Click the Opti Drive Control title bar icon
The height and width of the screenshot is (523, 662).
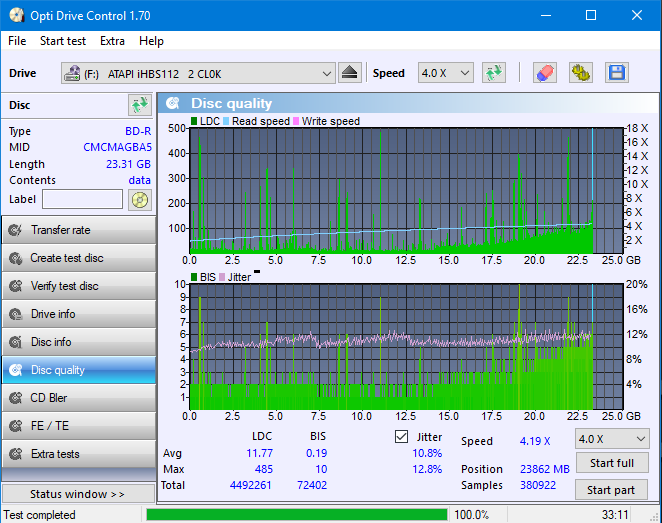16,16
